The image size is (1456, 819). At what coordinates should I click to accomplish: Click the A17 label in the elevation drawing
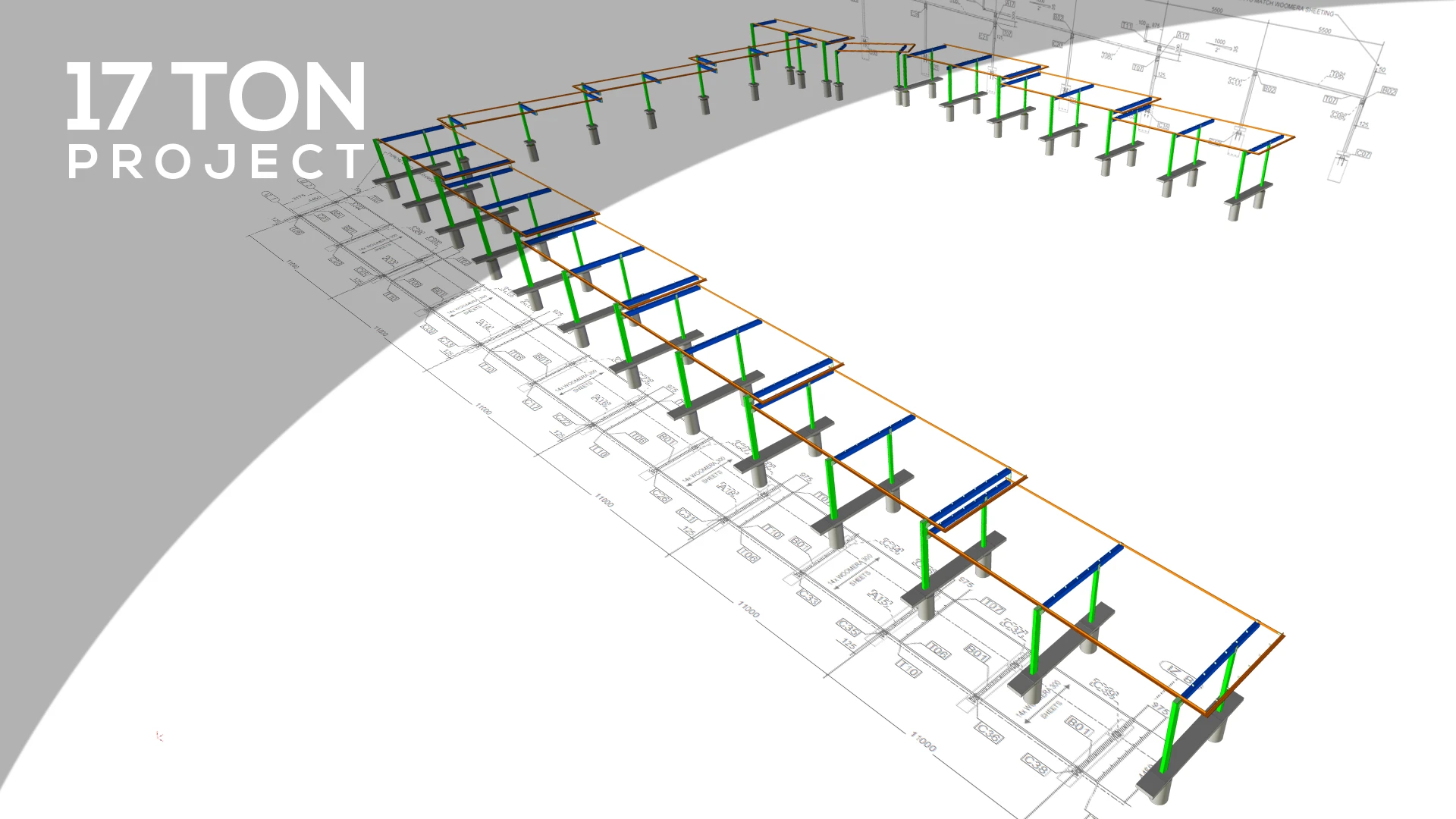click(1182, 36)
